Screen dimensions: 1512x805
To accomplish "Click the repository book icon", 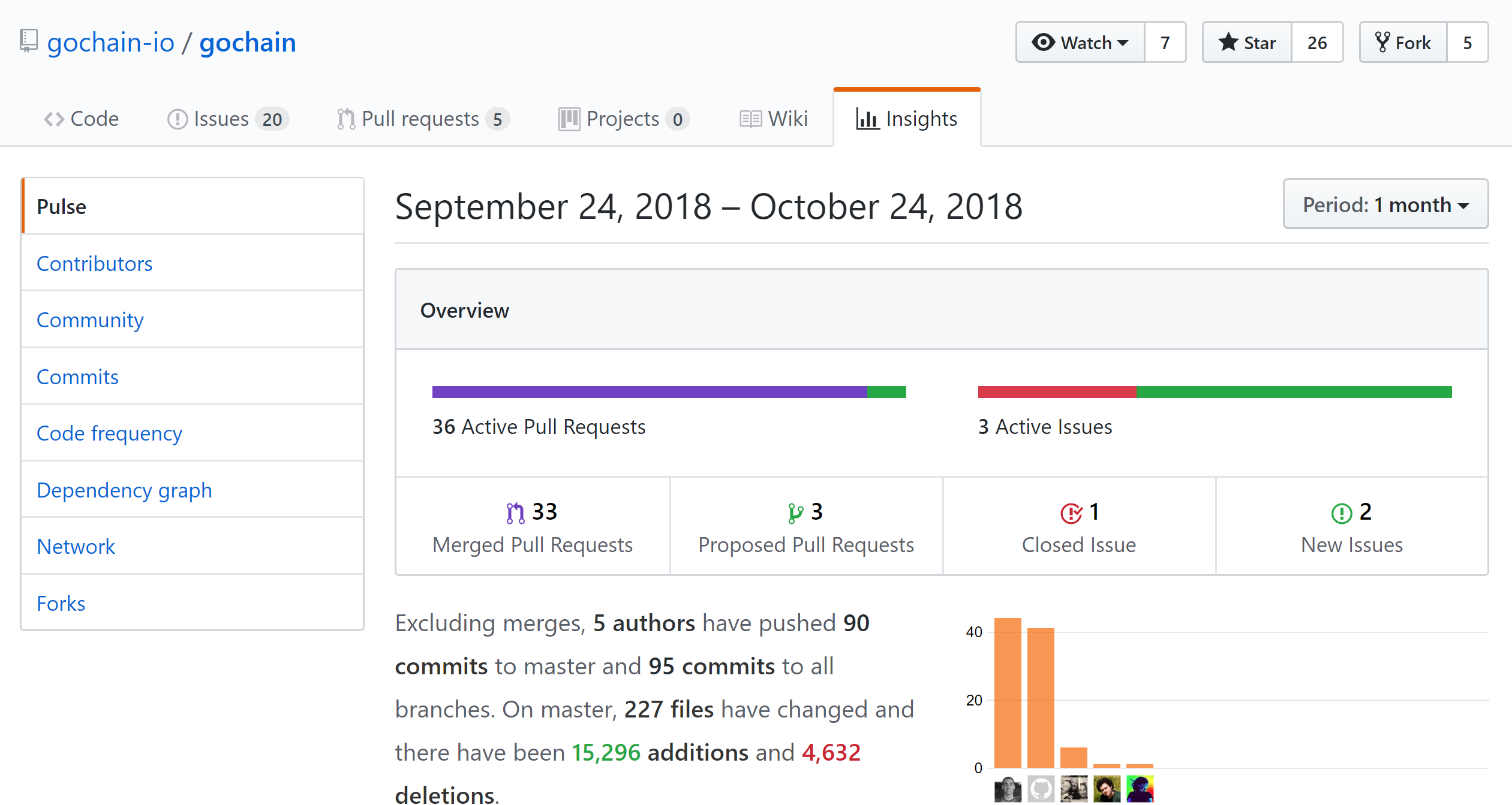I will (28, 41).
